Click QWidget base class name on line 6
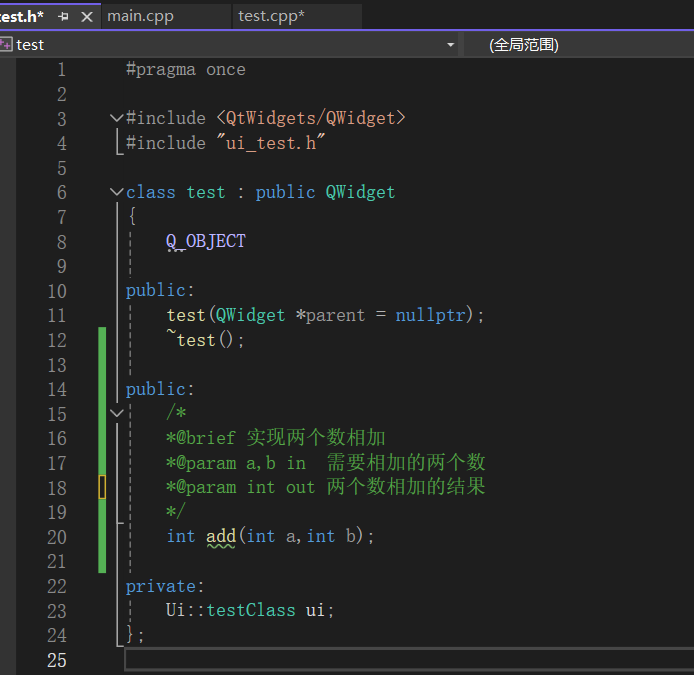 point(360,192)
